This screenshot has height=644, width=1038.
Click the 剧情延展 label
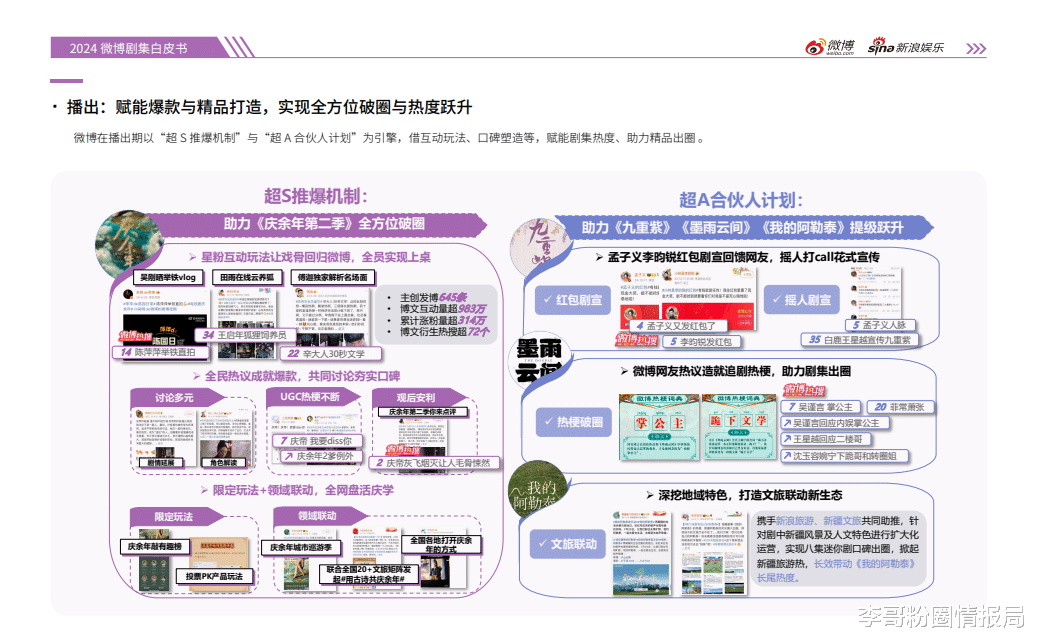160,463
